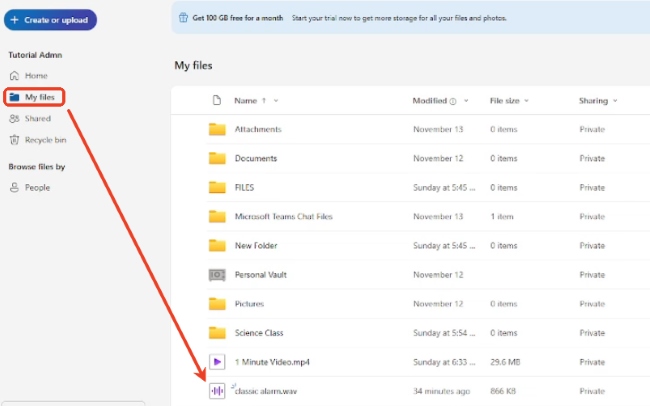Click the Home house icon
Image resolution: width=650 pixels, height=406 pixels.
coord(15,75)
